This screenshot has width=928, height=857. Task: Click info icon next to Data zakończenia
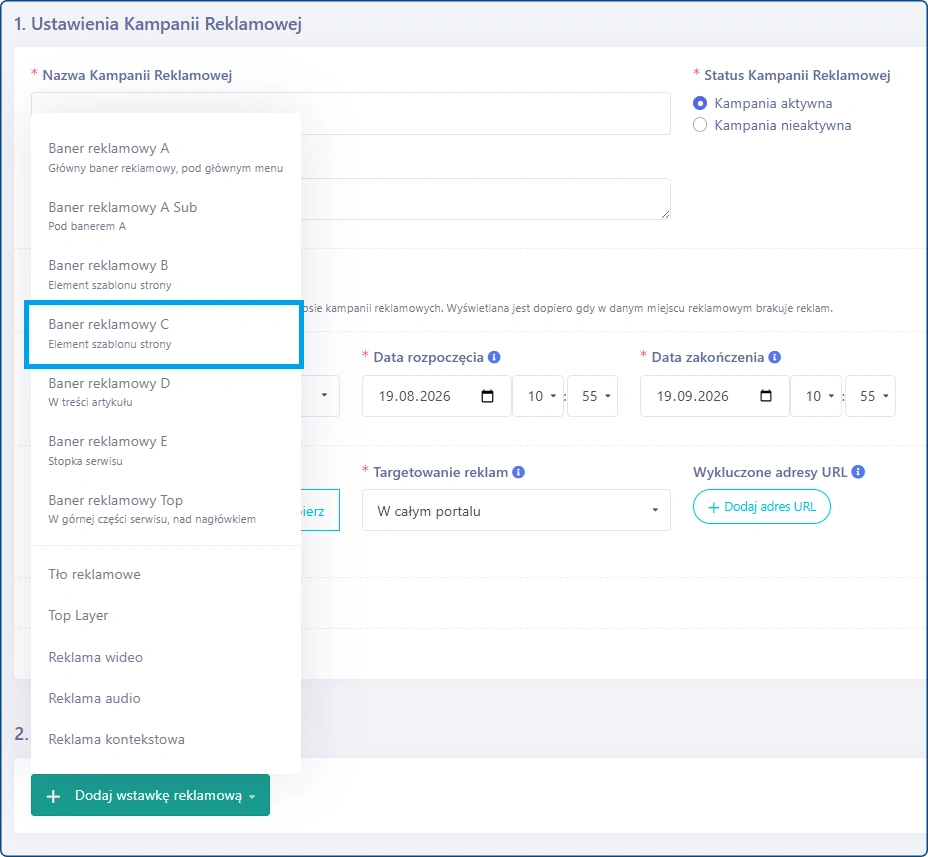[774, 357]
